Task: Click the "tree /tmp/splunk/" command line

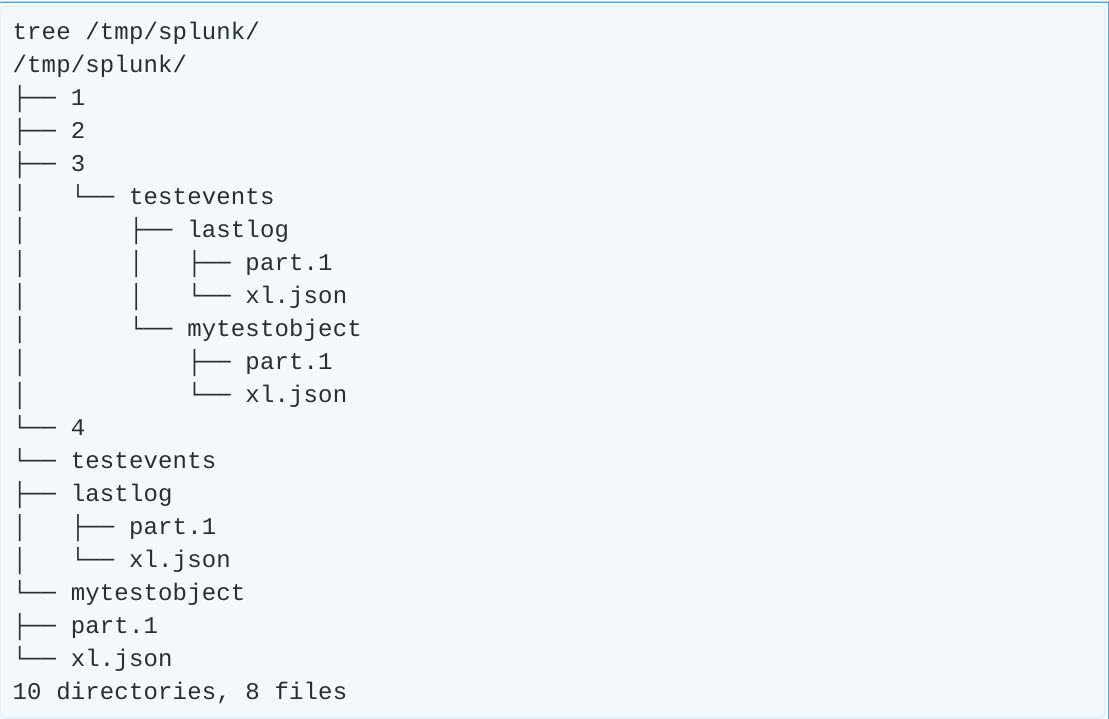Action: pos(136,32)
